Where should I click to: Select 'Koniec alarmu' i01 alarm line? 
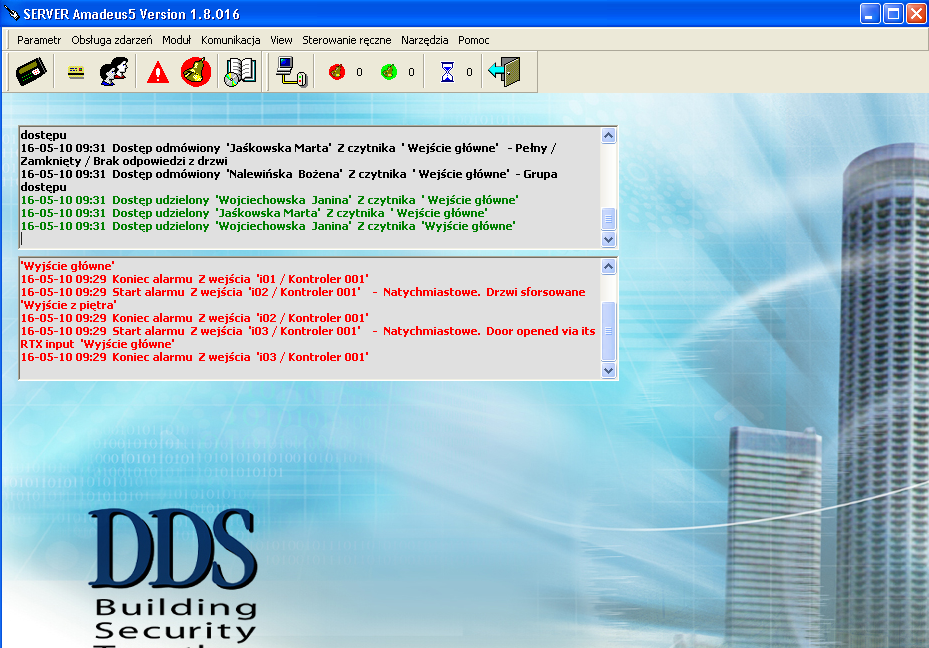click(194, 278)
